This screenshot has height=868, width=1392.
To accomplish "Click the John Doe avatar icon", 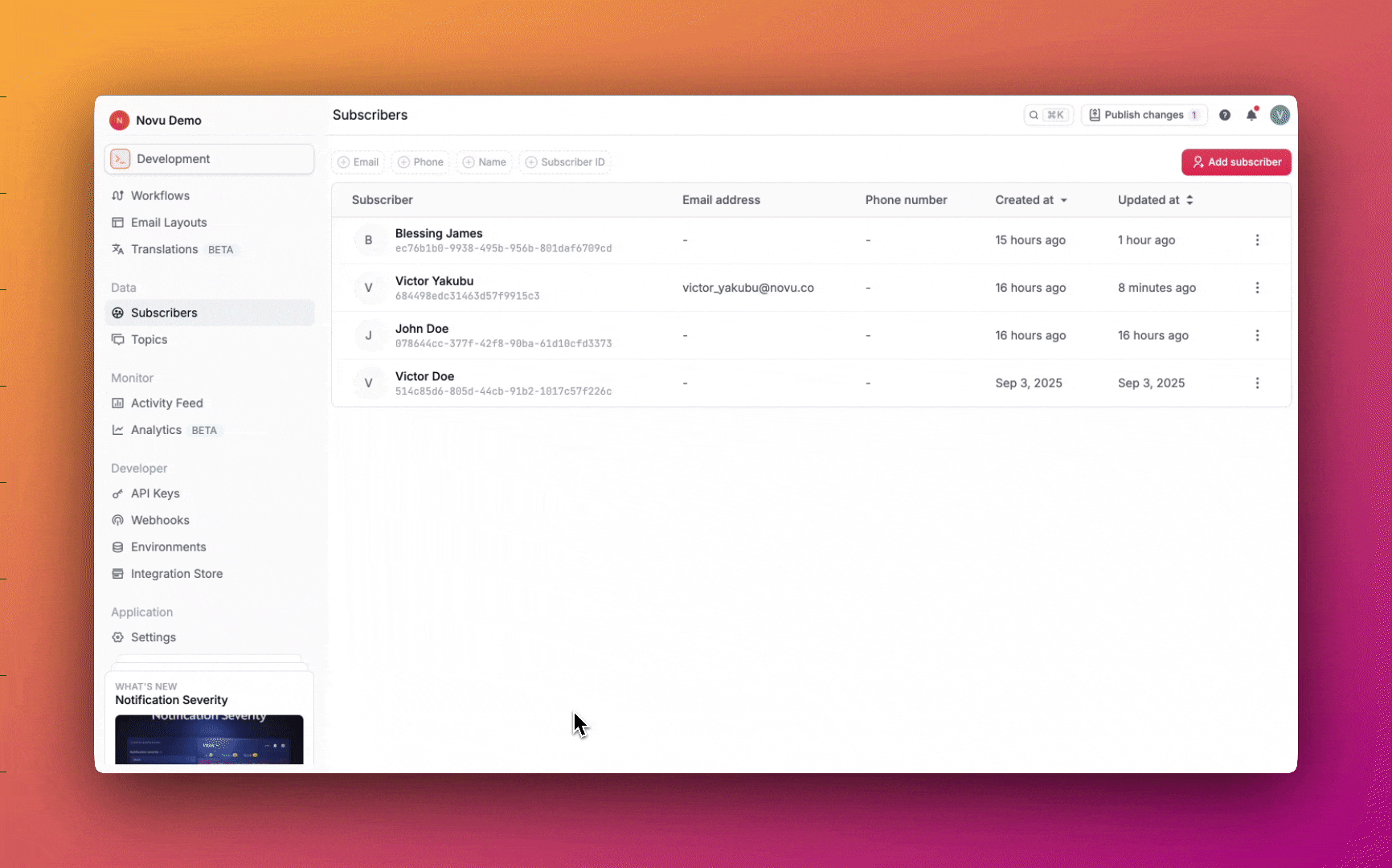I will coord(369,335).
